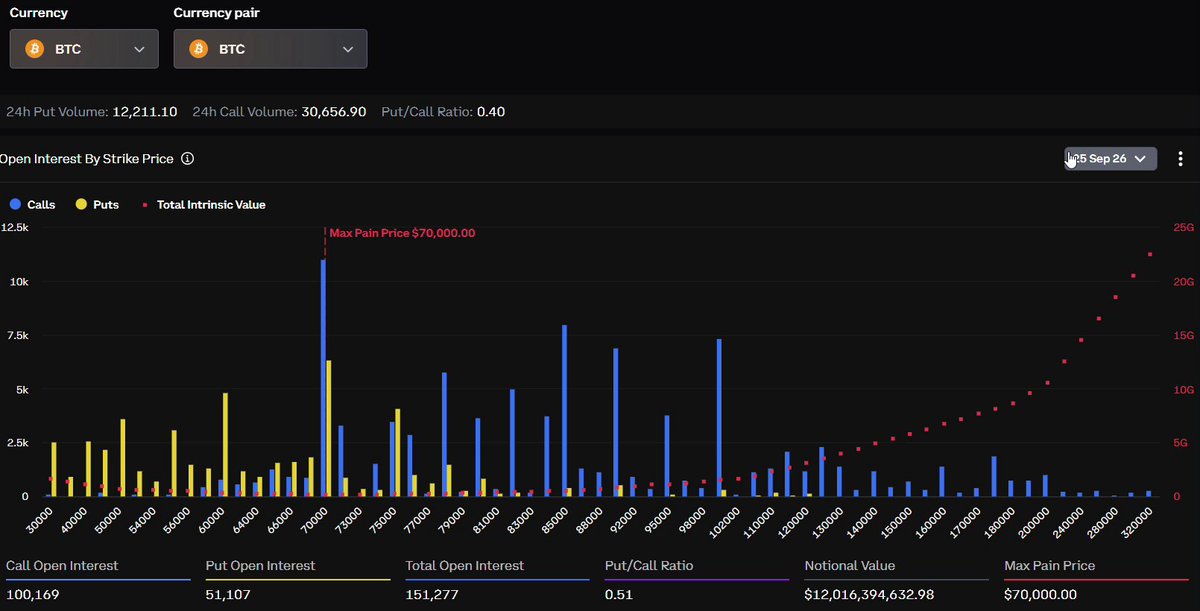Click the tall blue call bar at 70000 strike
The image size is (1200, 611).
tap(323, 378)
